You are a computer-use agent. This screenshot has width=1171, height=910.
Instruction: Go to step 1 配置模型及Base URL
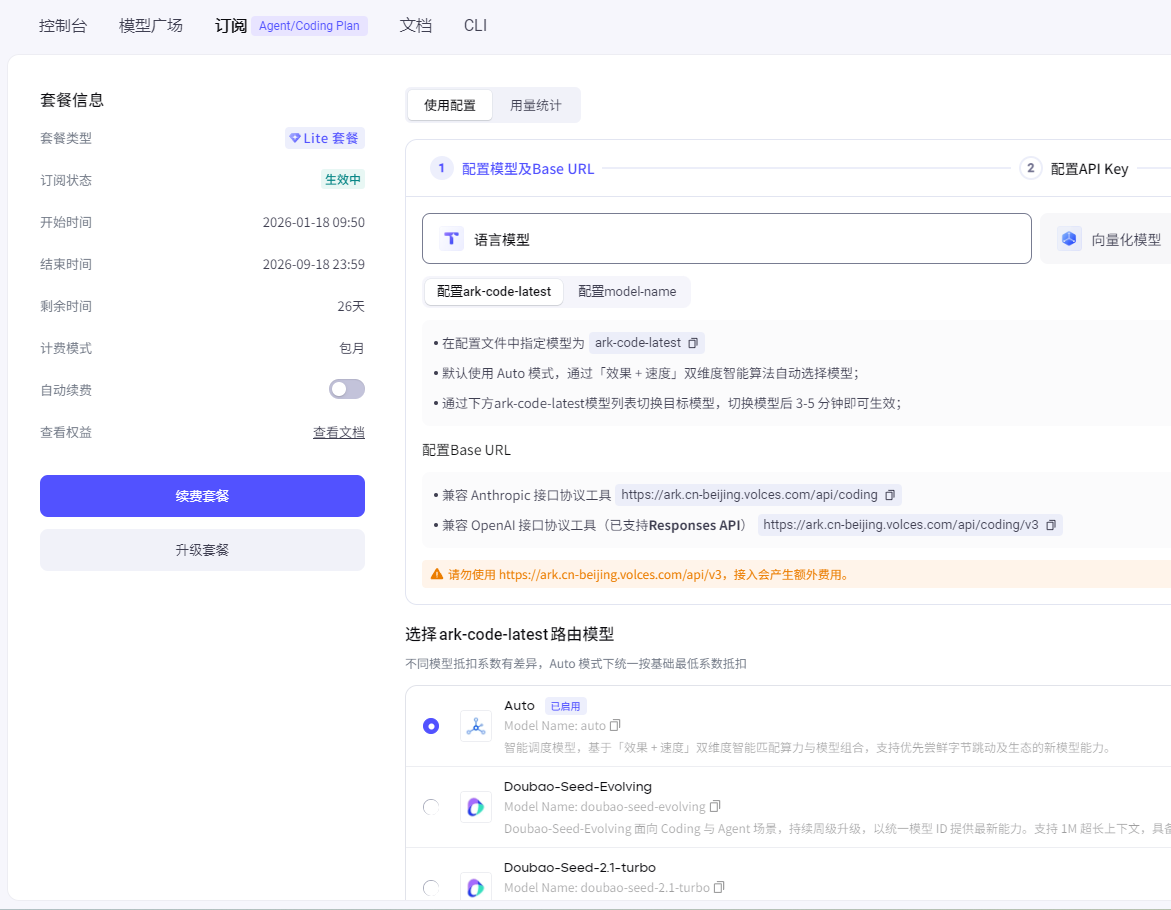512,169
